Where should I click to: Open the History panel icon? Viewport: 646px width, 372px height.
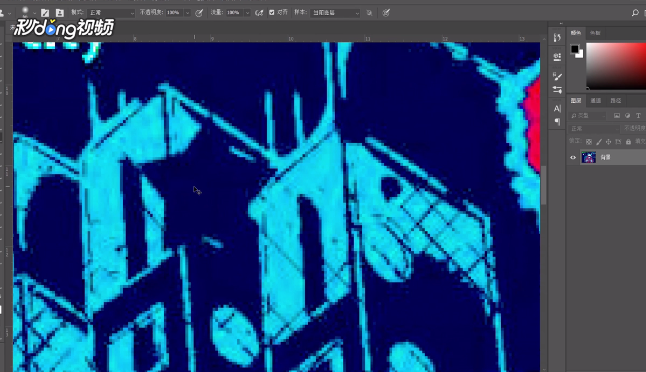click(x=557, y=38)
